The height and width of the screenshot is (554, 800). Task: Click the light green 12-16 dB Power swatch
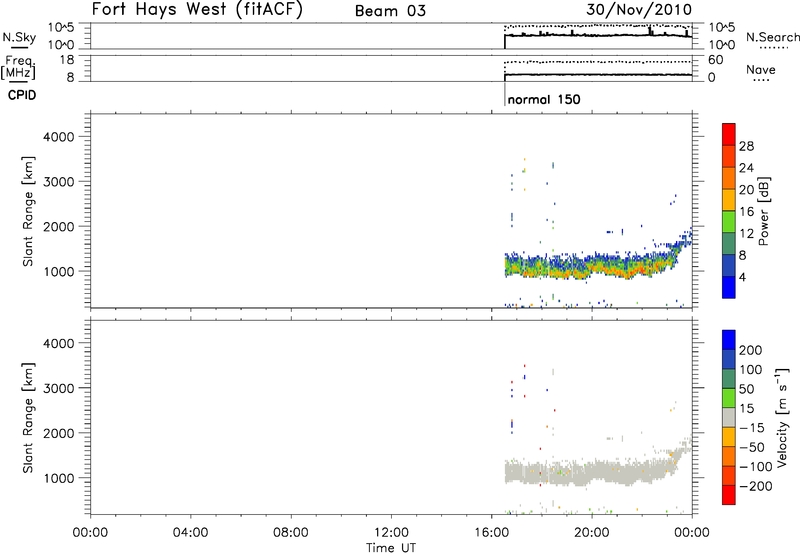coord(729,221)
